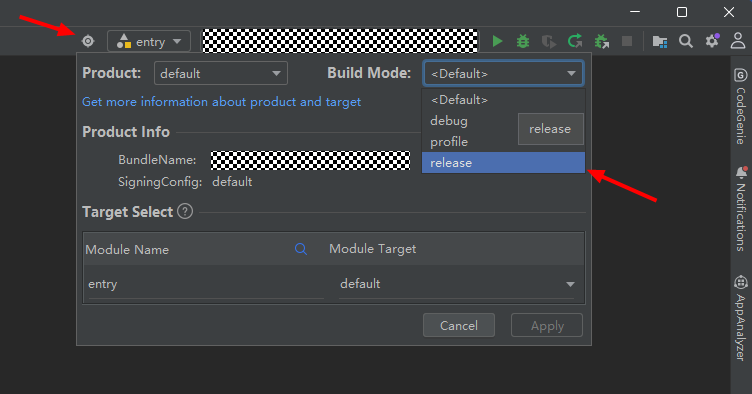Open 'Get more information about product and target' link
The height and width of the screenshot is (394, 752).
(x=222, y=102)
